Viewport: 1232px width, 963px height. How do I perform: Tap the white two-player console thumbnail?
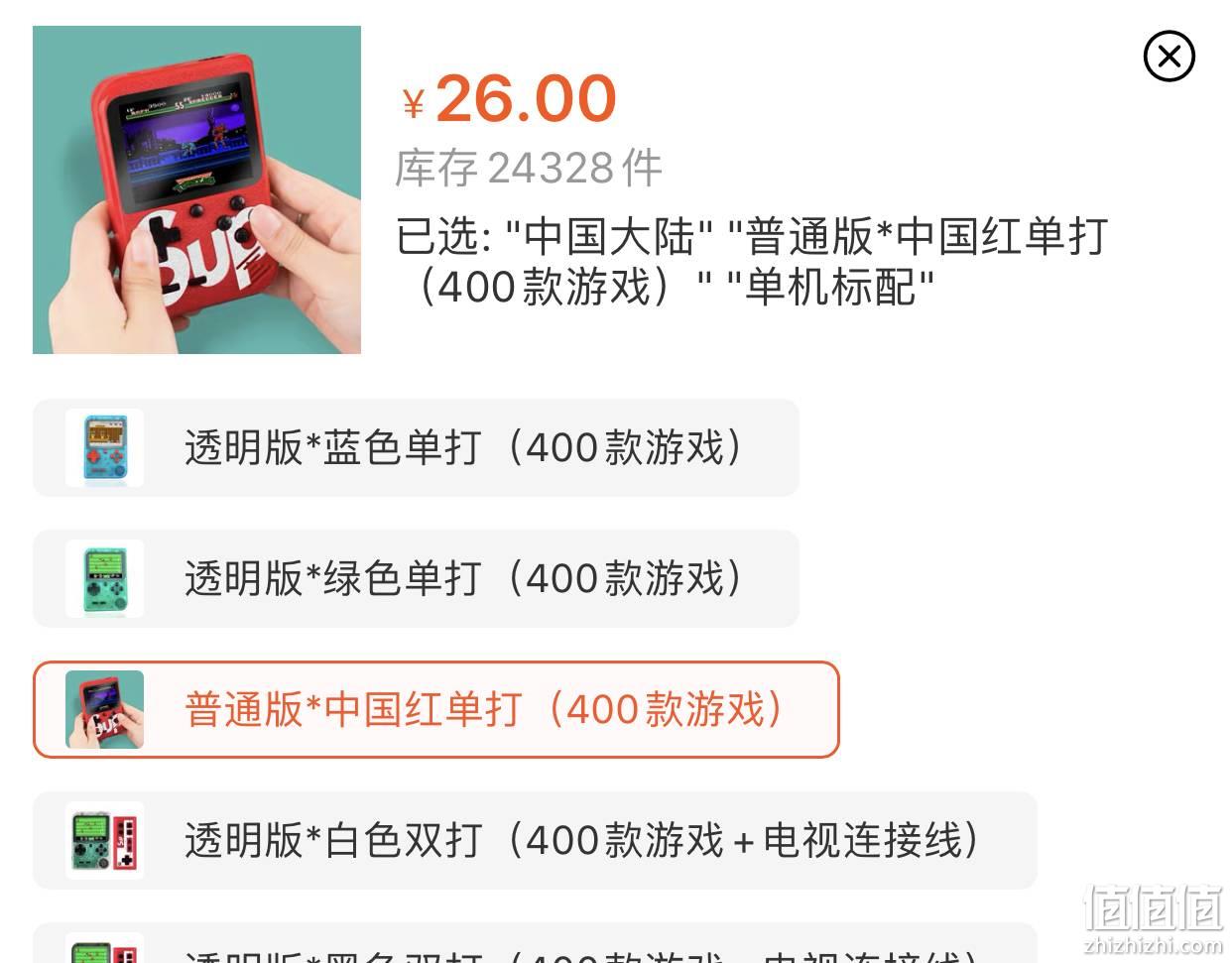(x=104, y=840)
